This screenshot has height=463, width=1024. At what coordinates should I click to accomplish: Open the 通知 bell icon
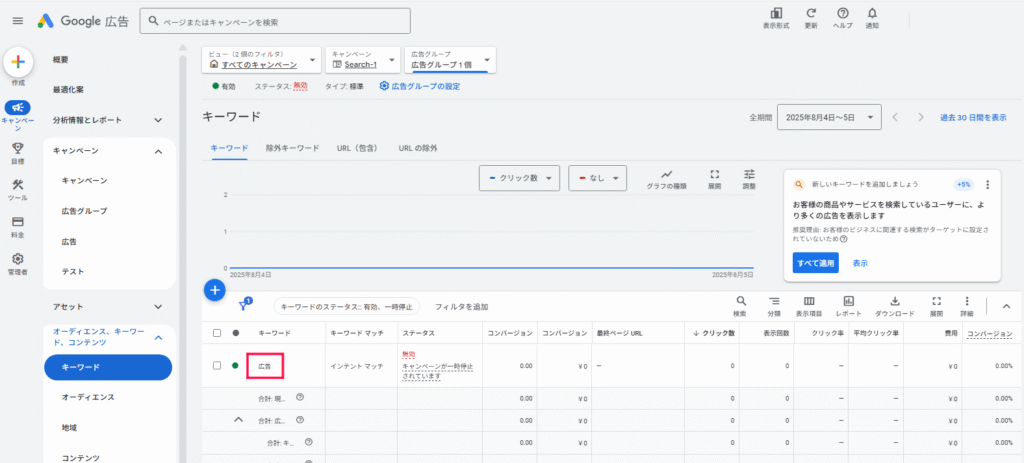point(872,13)
